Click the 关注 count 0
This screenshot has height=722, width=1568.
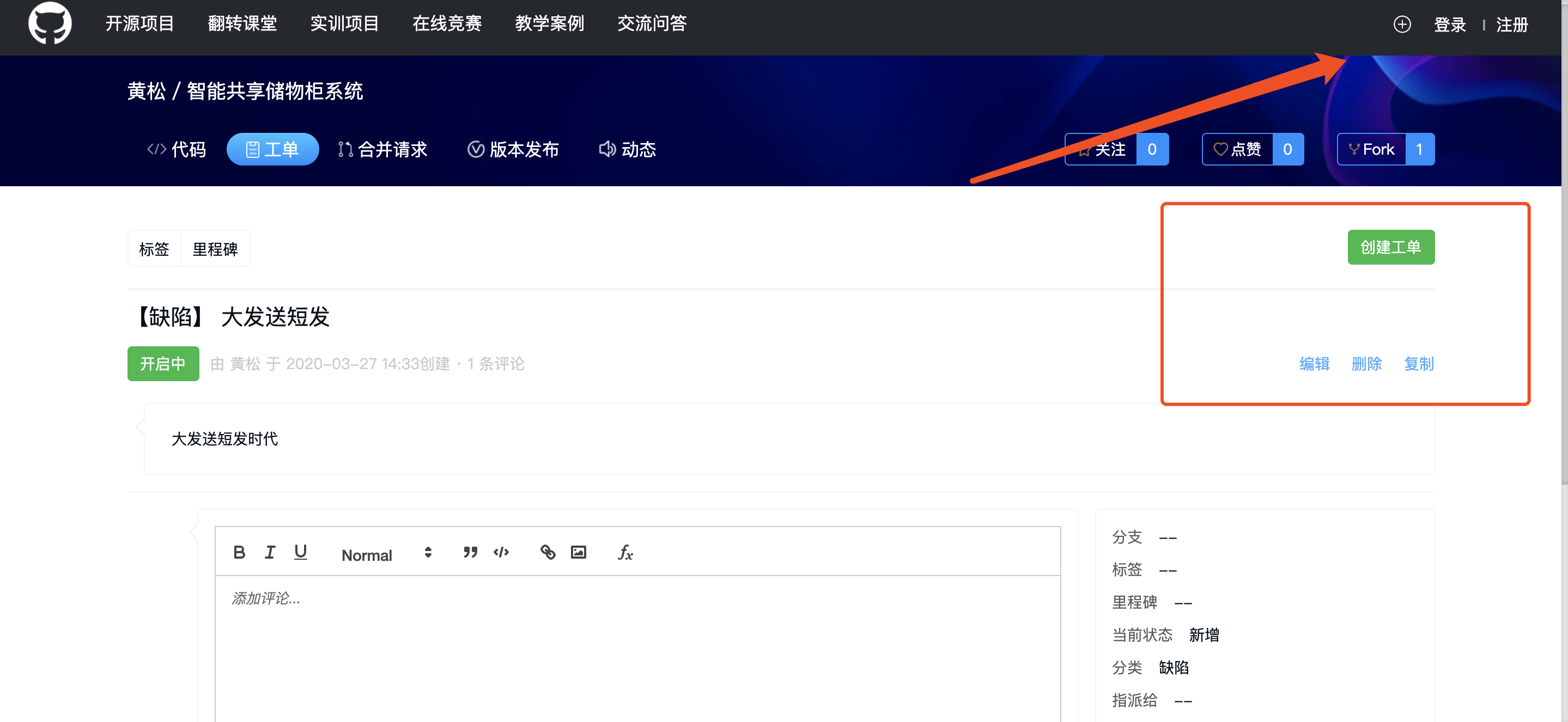[1152, 149]
